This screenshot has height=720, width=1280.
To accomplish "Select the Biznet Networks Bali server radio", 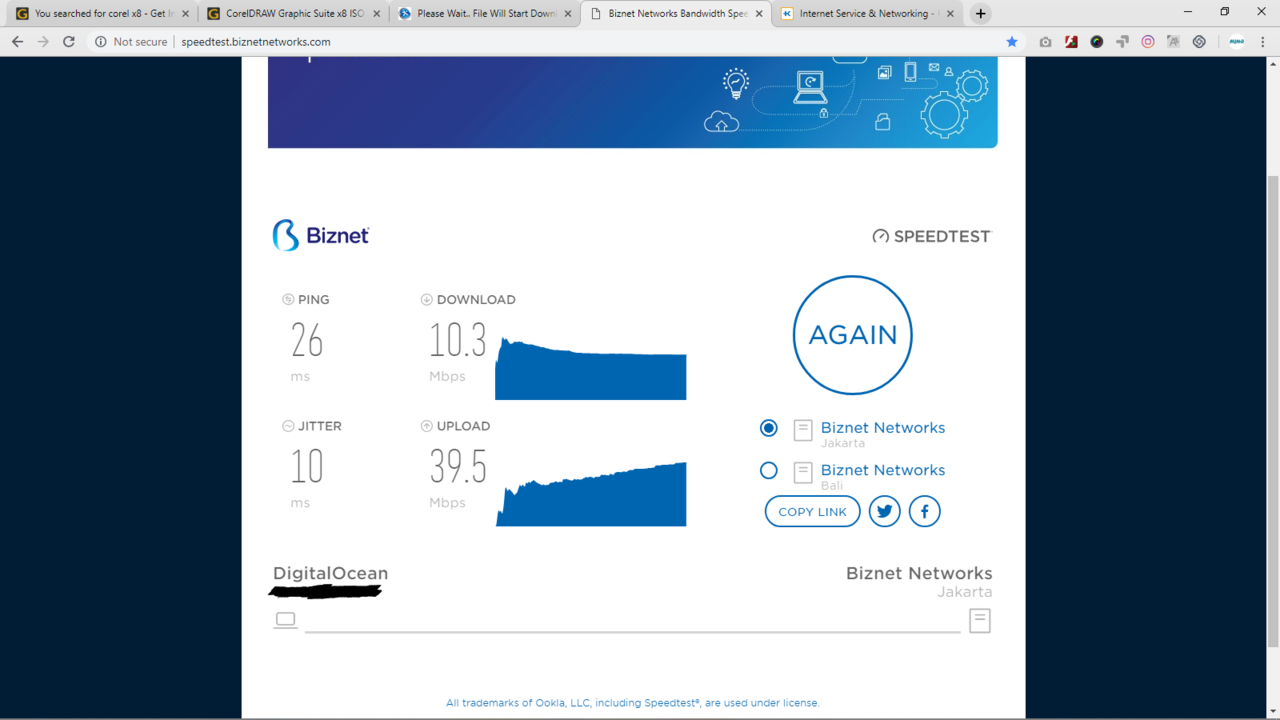I will pos(768,470).
